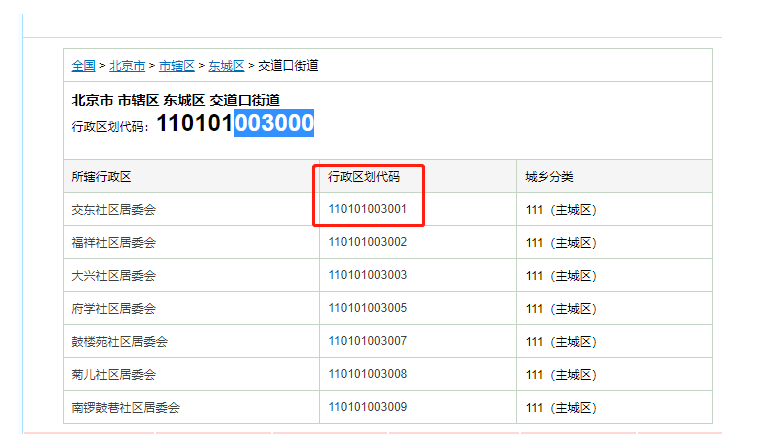Viewport: 762px width, 434px height.
Task: Open the 全国 breadcrumb link
Action: click(83, 66)
